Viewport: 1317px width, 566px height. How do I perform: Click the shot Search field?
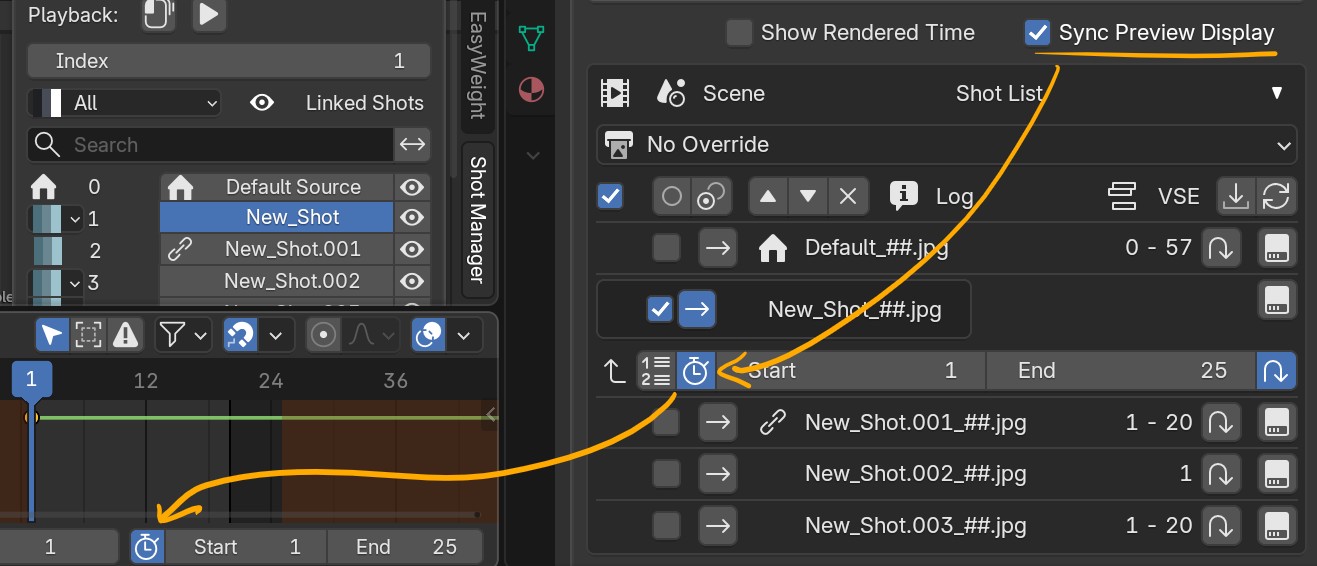(210, 145)
